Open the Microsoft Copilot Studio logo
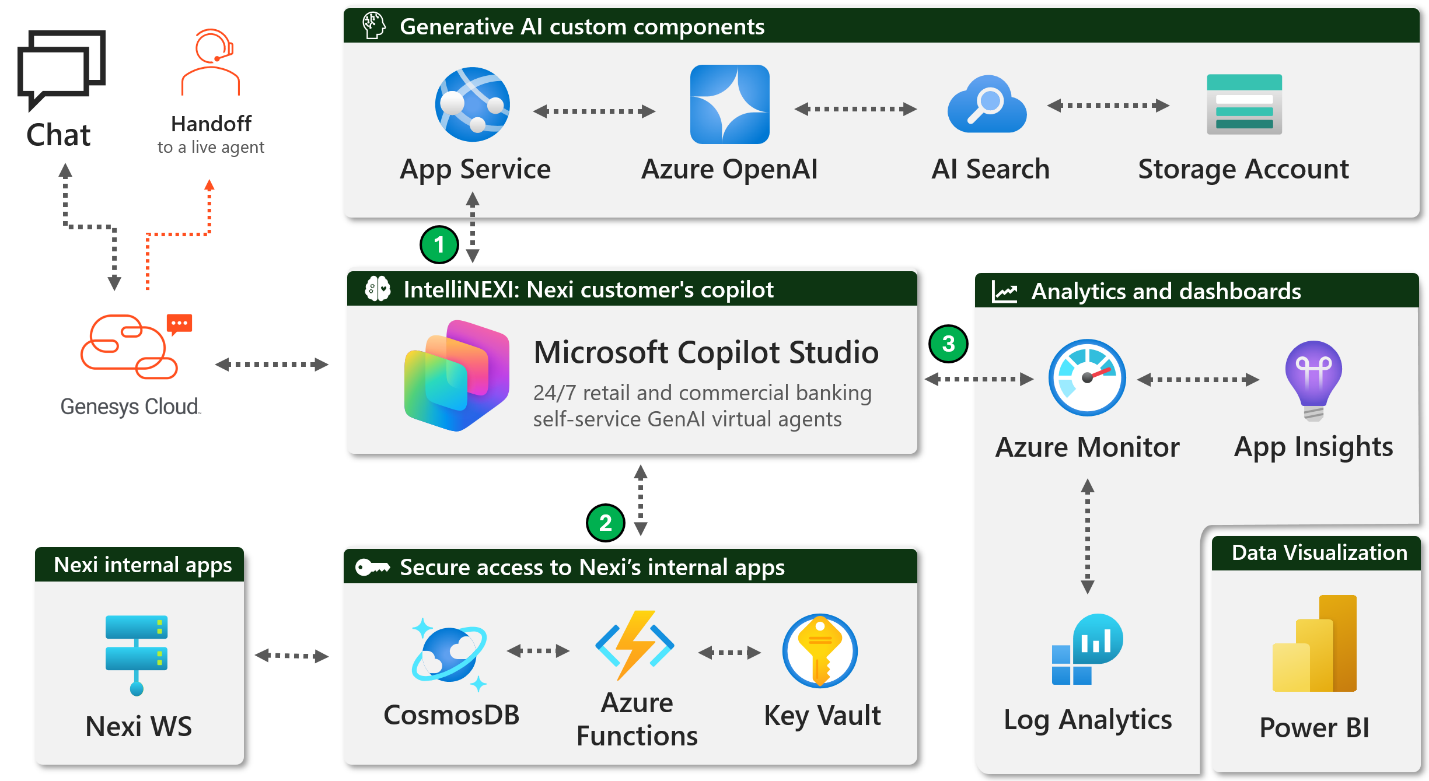Viewport: 1429px width, 781px height. (x=458, y=375)
